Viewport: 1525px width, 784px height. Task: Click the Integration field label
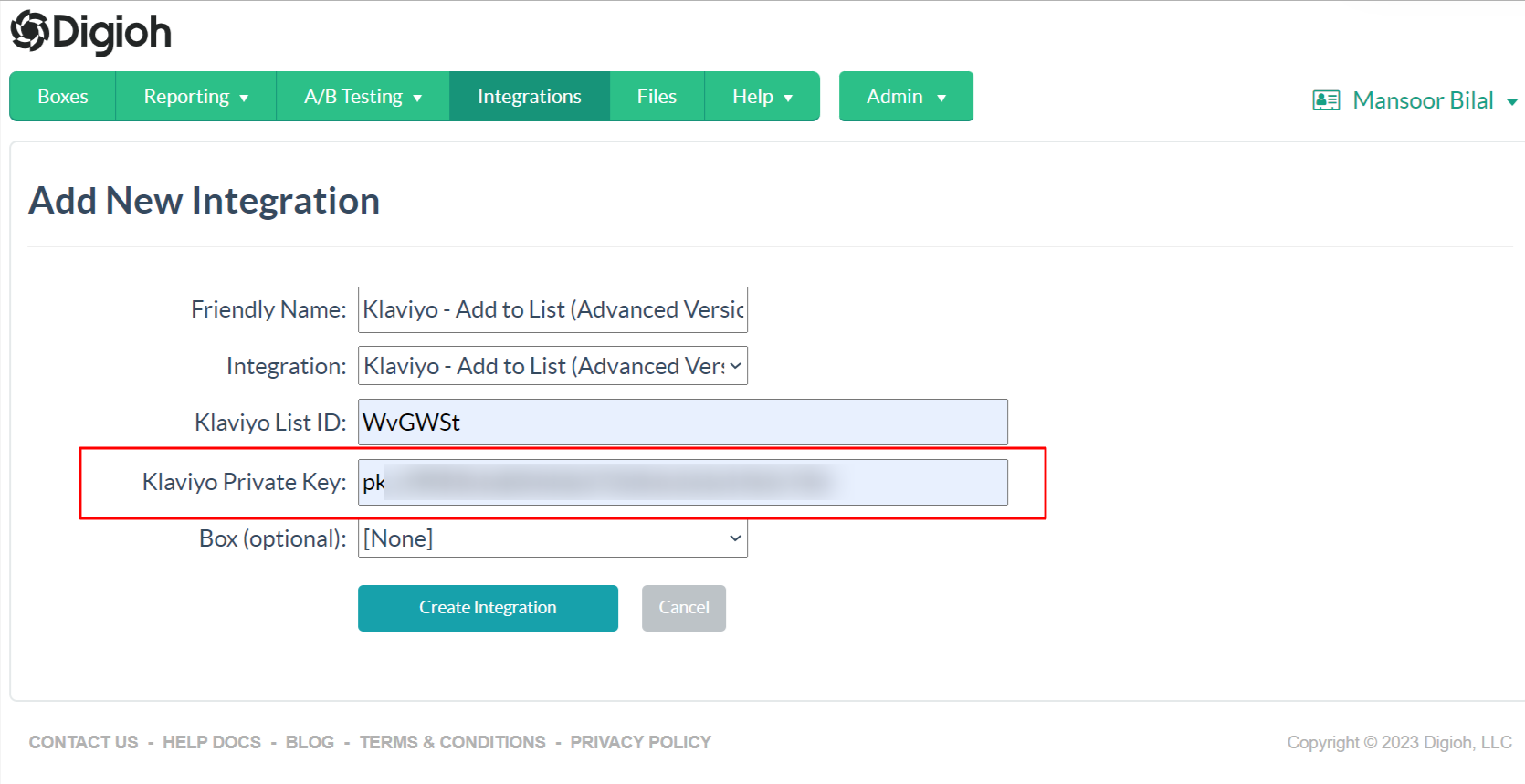coord(287,366)
